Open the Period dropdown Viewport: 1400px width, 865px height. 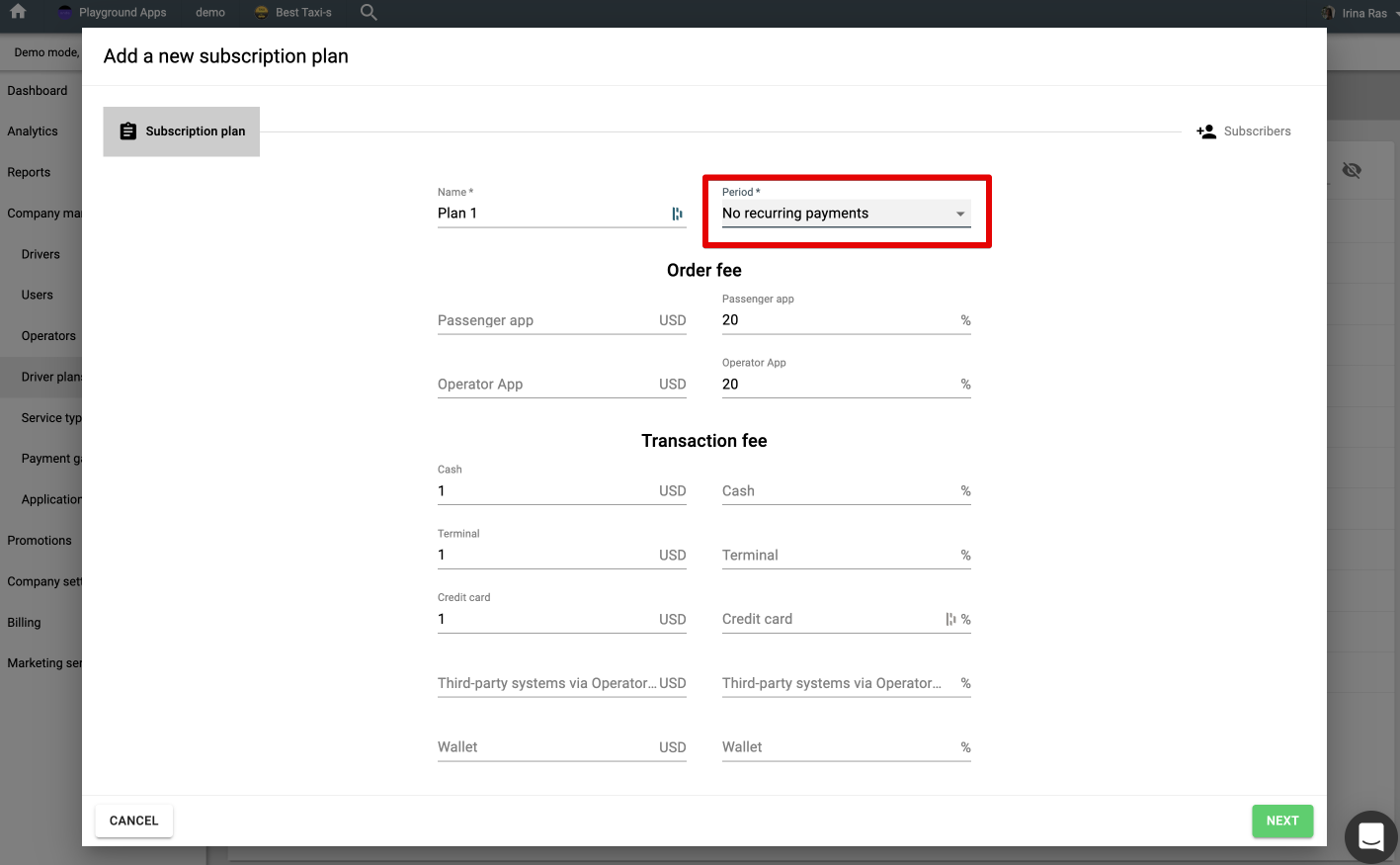(x=846, y=214)
